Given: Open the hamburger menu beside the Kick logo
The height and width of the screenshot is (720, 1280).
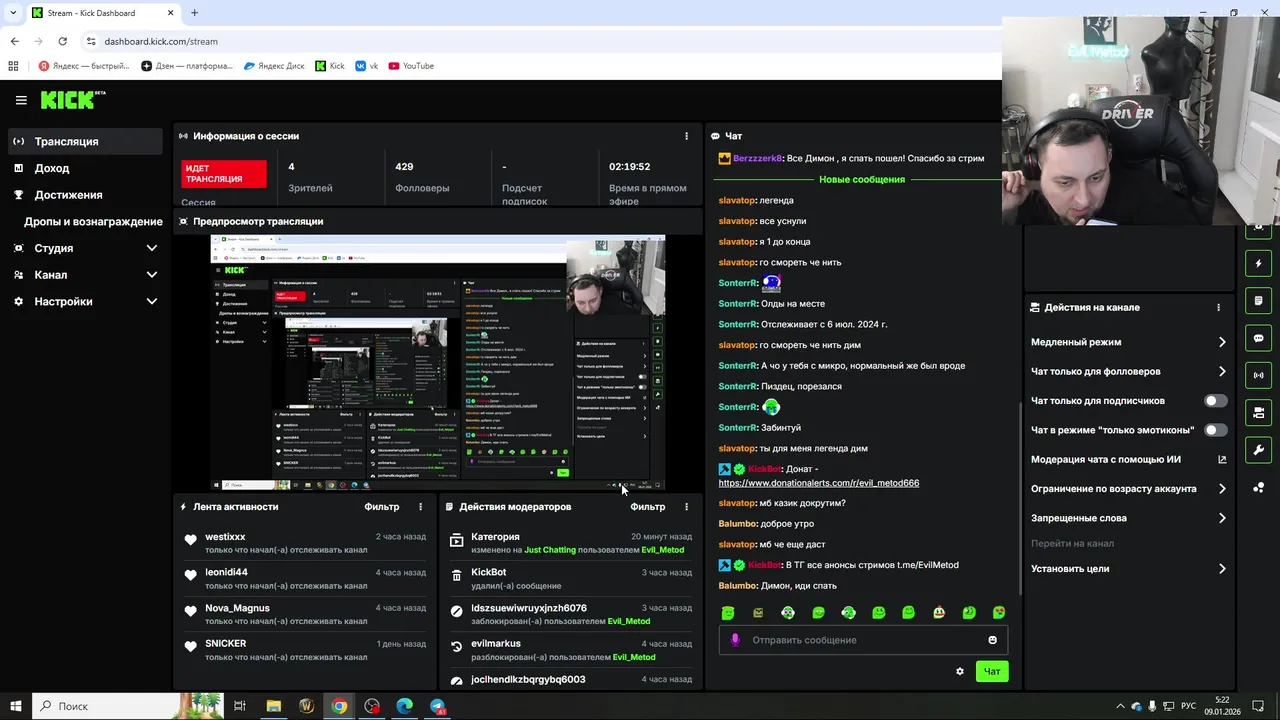Looking at the screenshot, I should pos(21,100).
